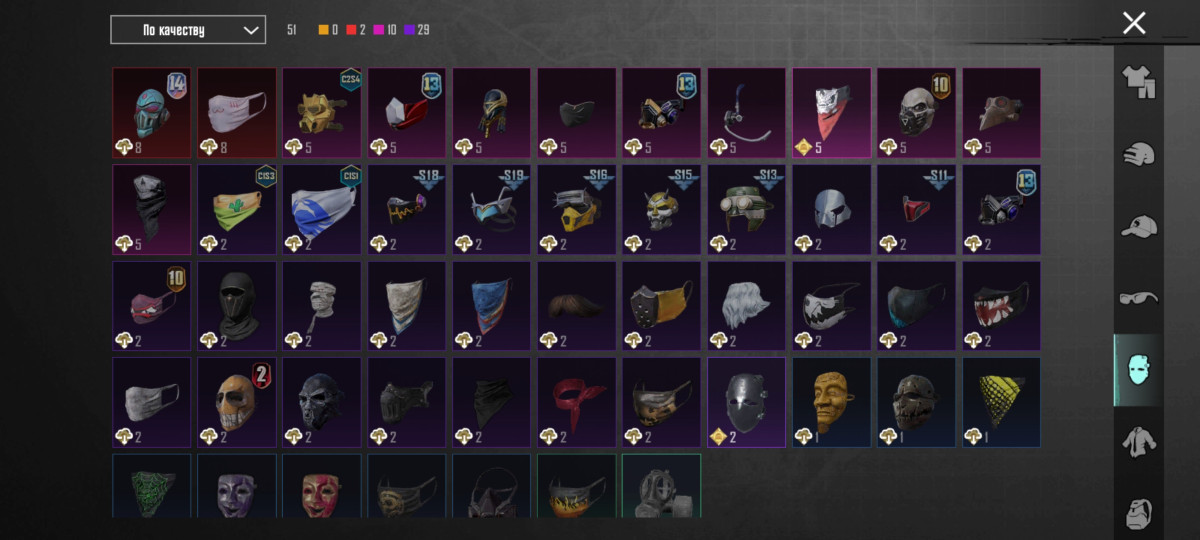
Task: Click the dropdown chevron arrow for sorting
Action: click(250, 30)
